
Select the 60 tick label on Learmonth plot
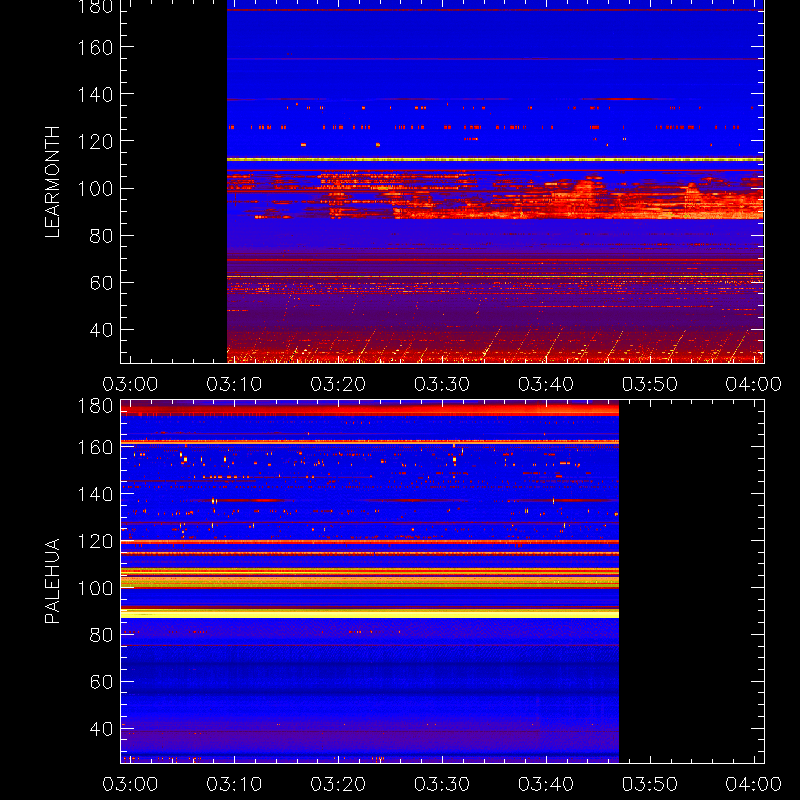pos(101,283)
